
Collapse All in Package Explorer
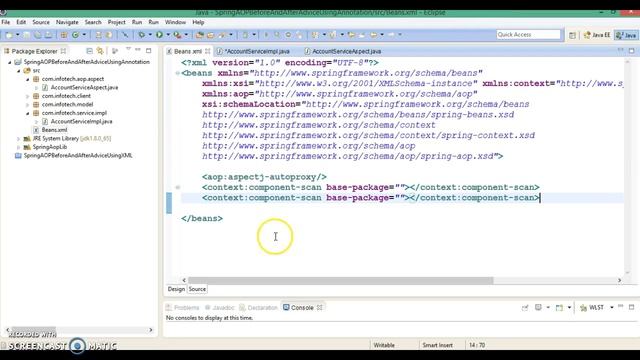(89, 51)
